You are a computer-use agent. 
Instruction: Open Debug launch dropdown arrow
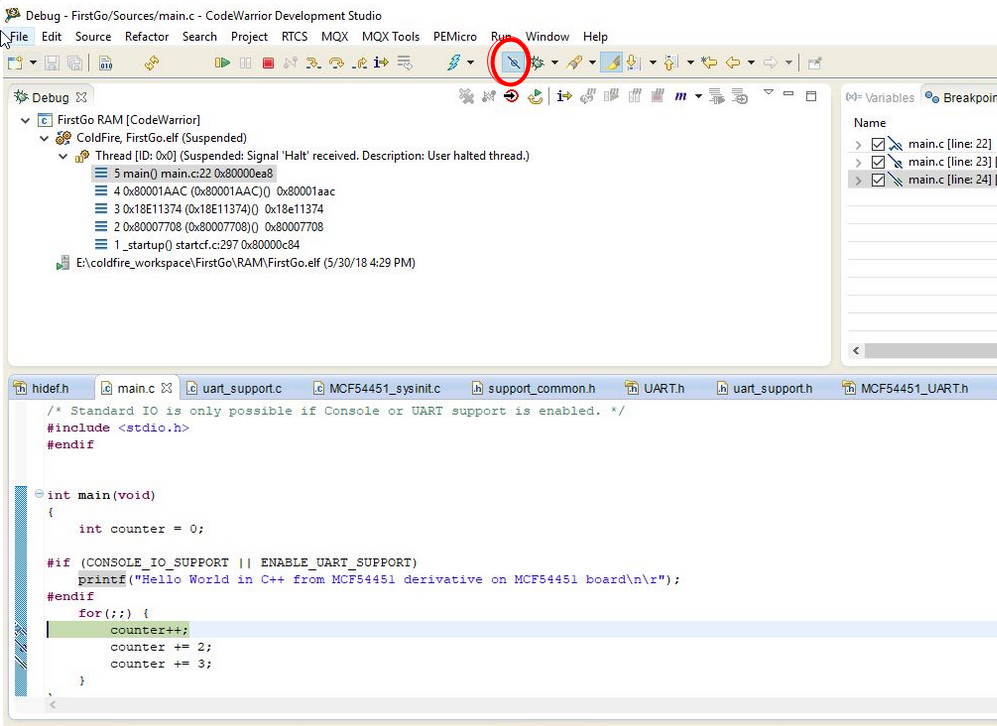tap(554, 62)
